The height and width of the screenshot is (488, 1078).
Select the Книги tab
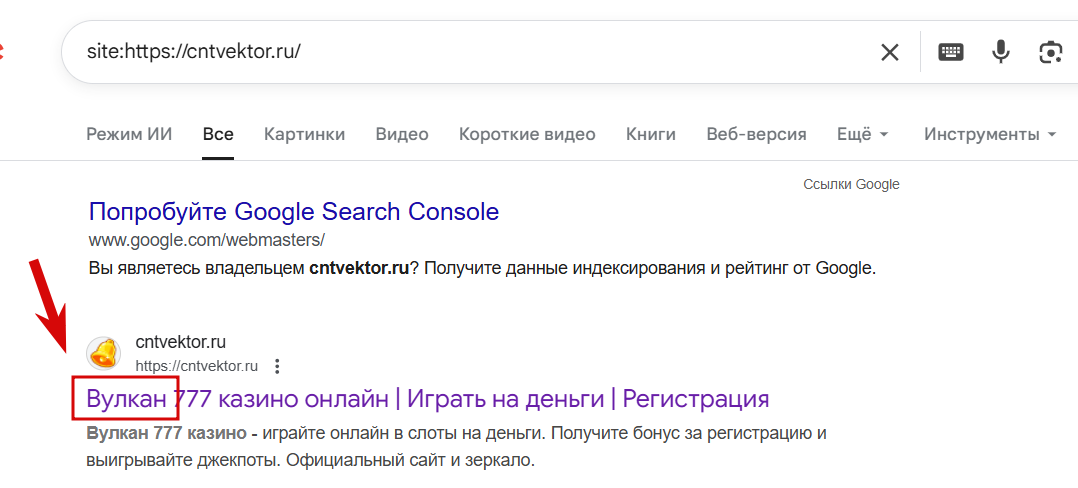[651, 134]
